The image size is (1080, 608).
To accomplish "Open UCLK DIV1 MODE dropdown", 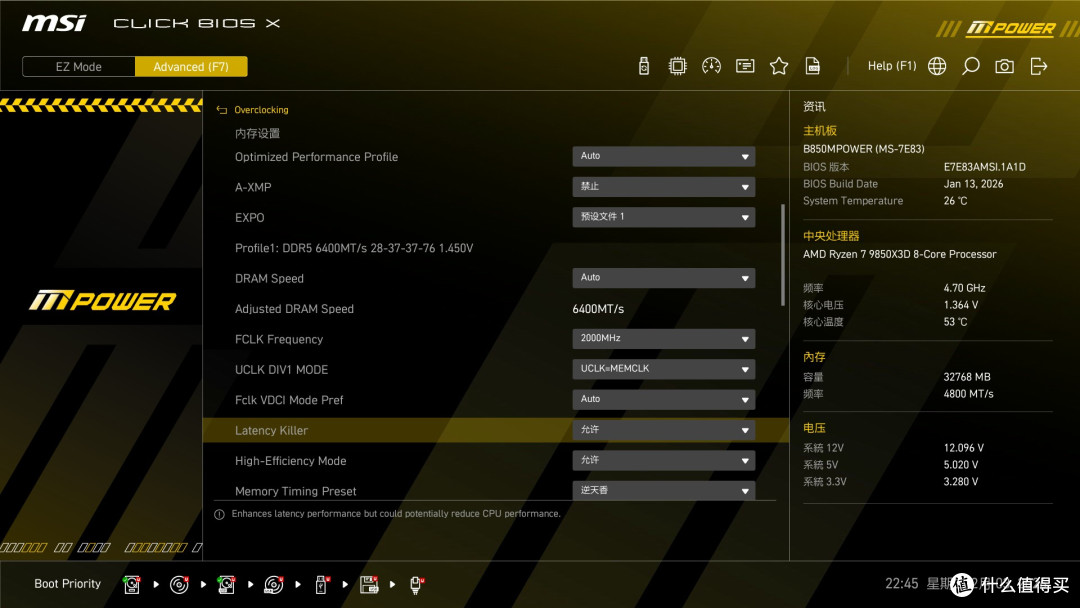I will (663, 369).
